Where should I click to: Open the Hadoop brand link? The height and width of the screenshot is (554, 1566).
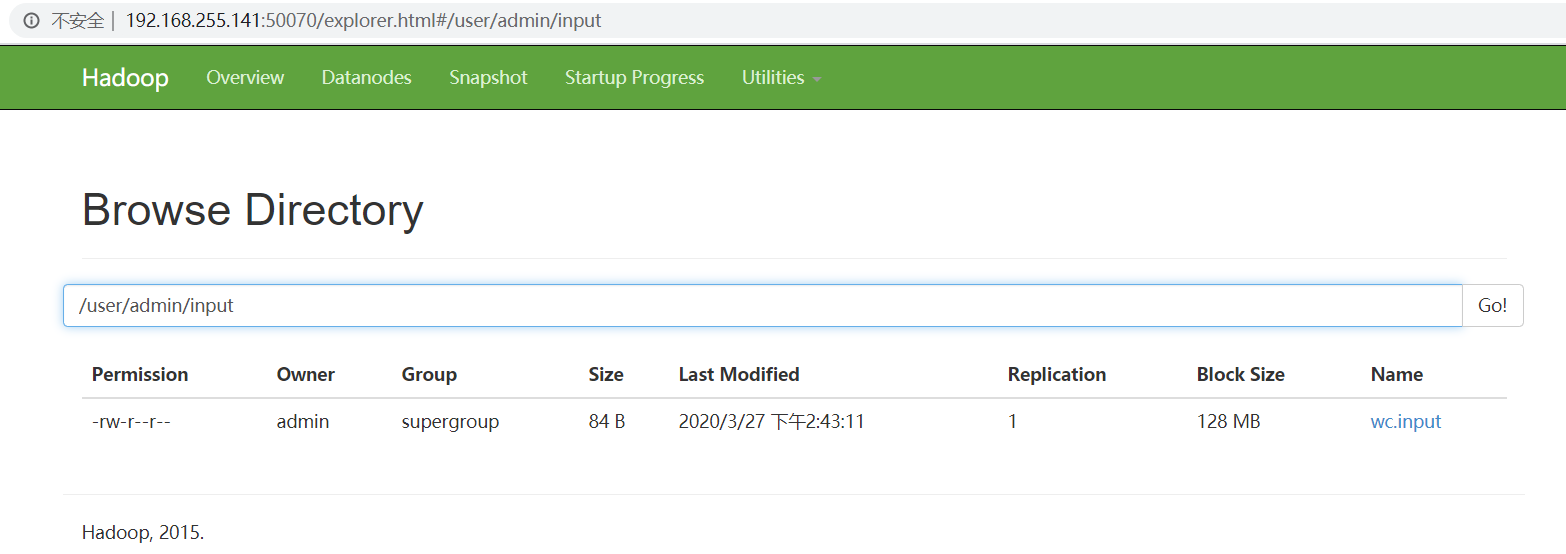pyautogui.click(x=125, y=78)
